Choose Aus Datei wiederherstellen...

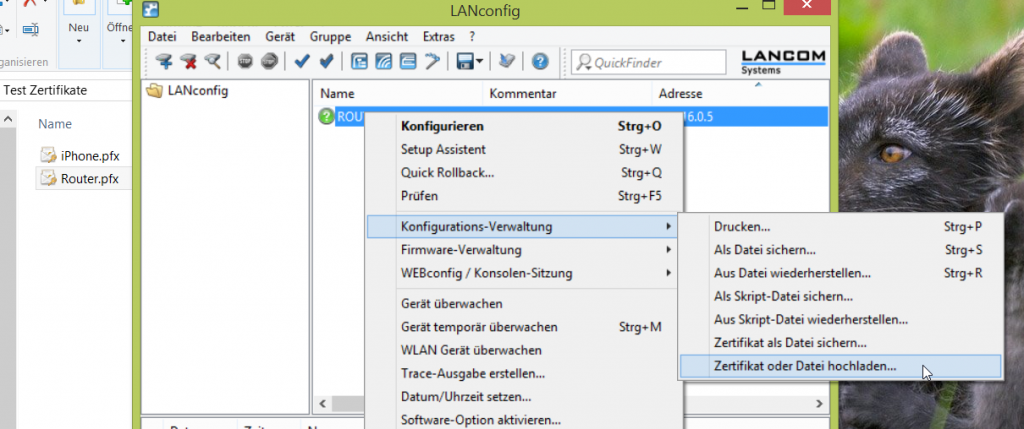[840, 273]
